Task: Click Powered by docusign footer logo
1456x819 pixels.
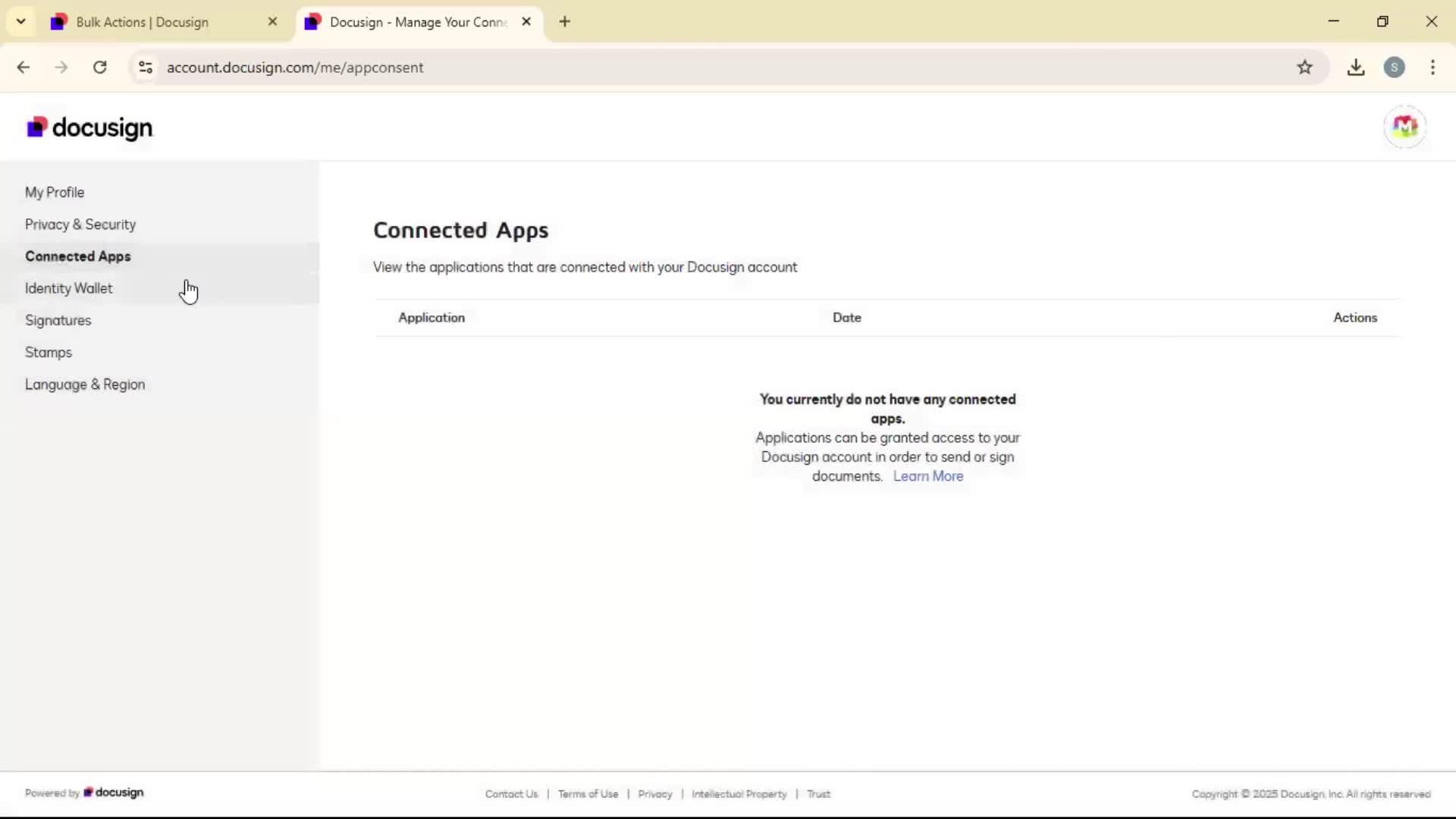Action: coord(84,792)
